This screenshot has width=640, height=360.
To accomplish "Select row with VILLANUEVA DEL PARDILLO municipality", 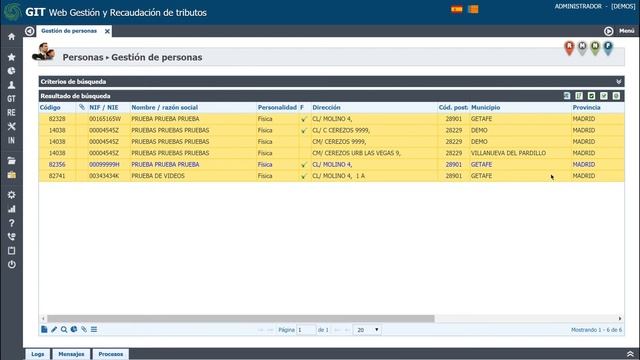I will (x=331, y=153).
